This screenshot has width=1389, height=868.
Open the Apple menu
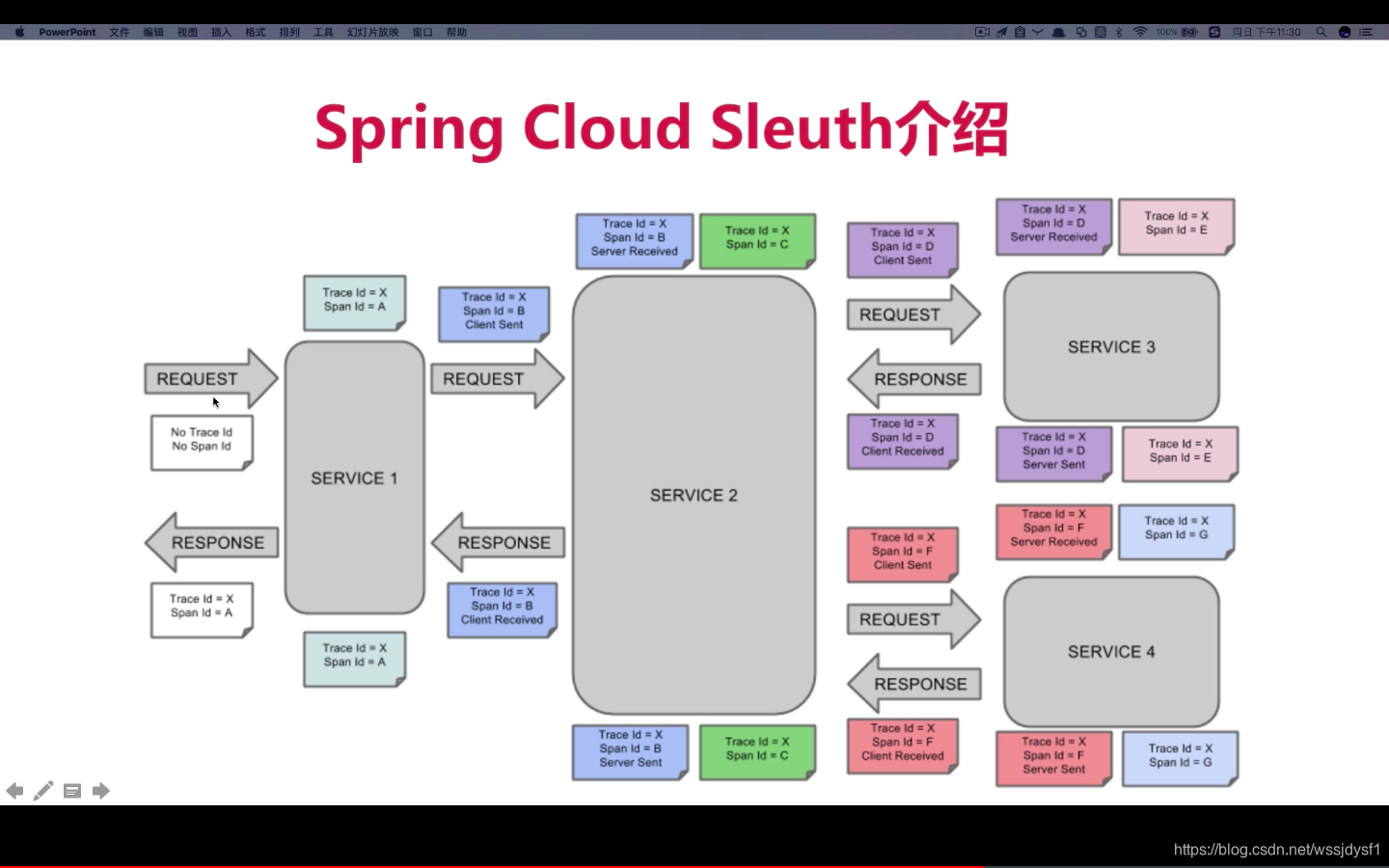pyautogui.click(x=19, y=32)
